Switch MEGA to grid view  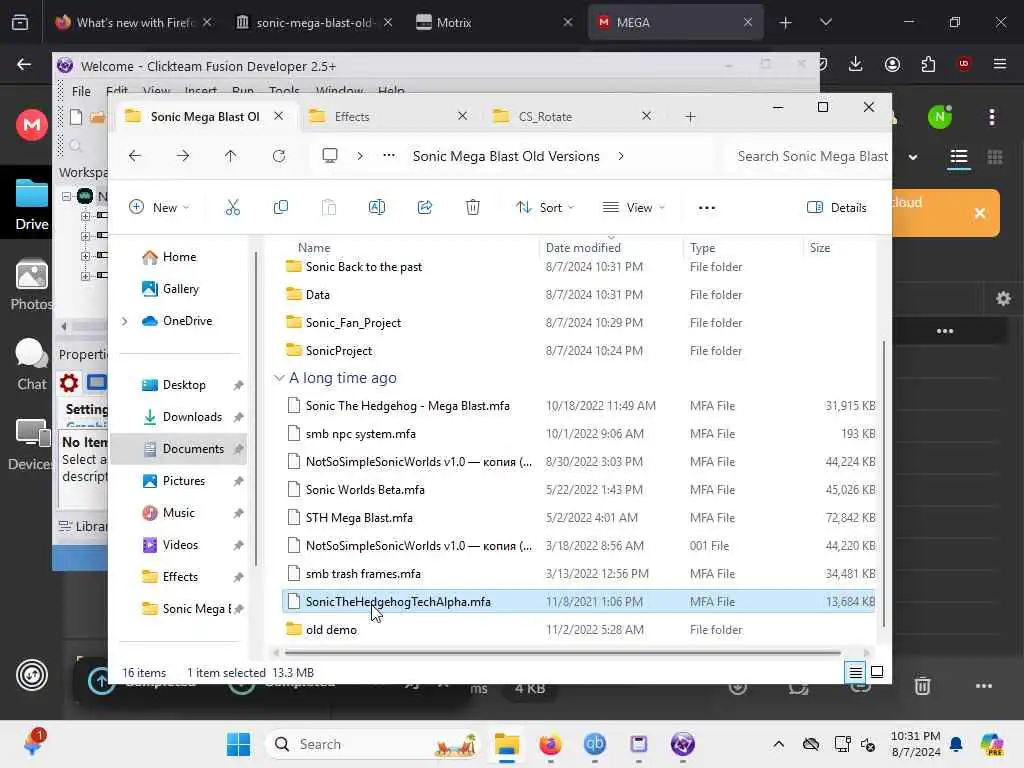(995, 157)
